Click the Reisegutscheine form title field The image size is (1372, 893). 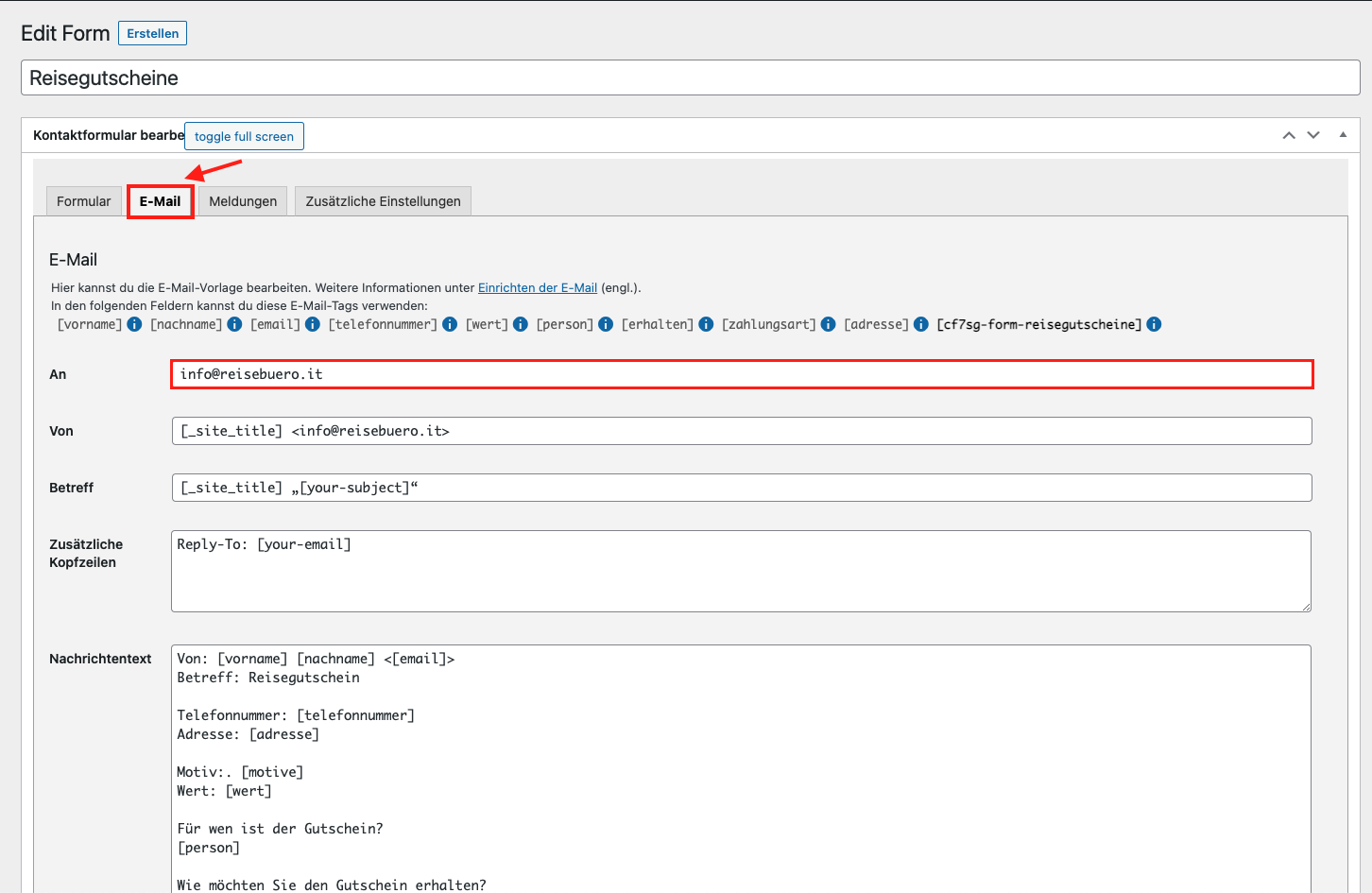690,77
